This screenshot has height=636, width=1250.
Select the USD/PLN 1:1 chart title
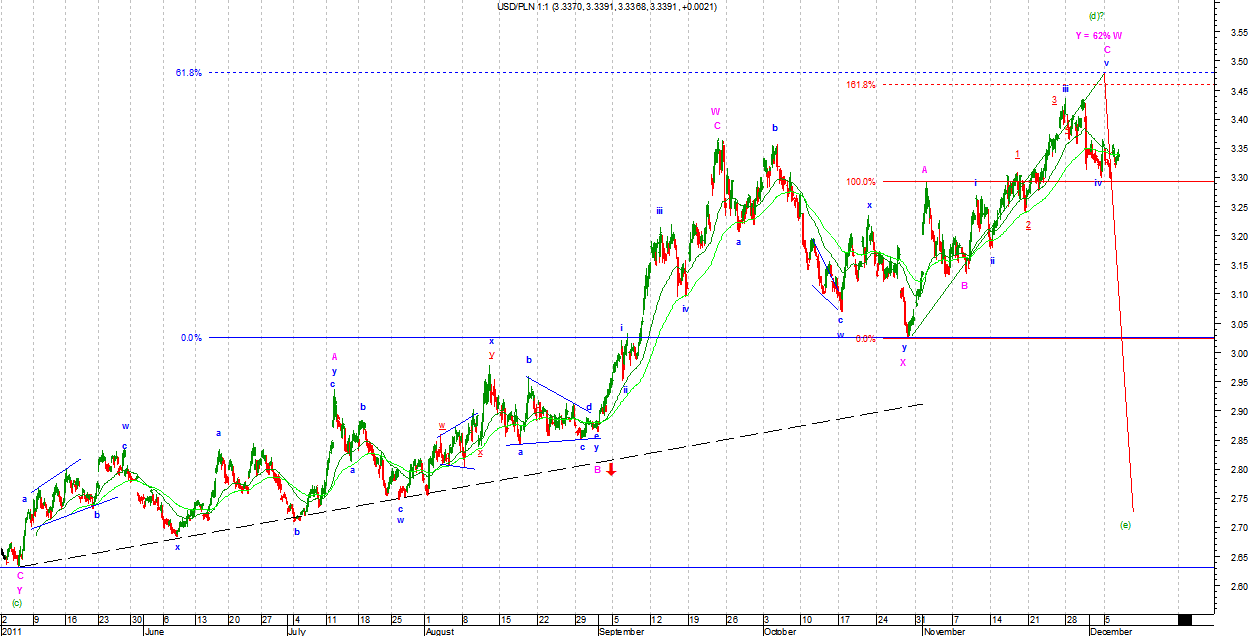click(x=593, y=7)
